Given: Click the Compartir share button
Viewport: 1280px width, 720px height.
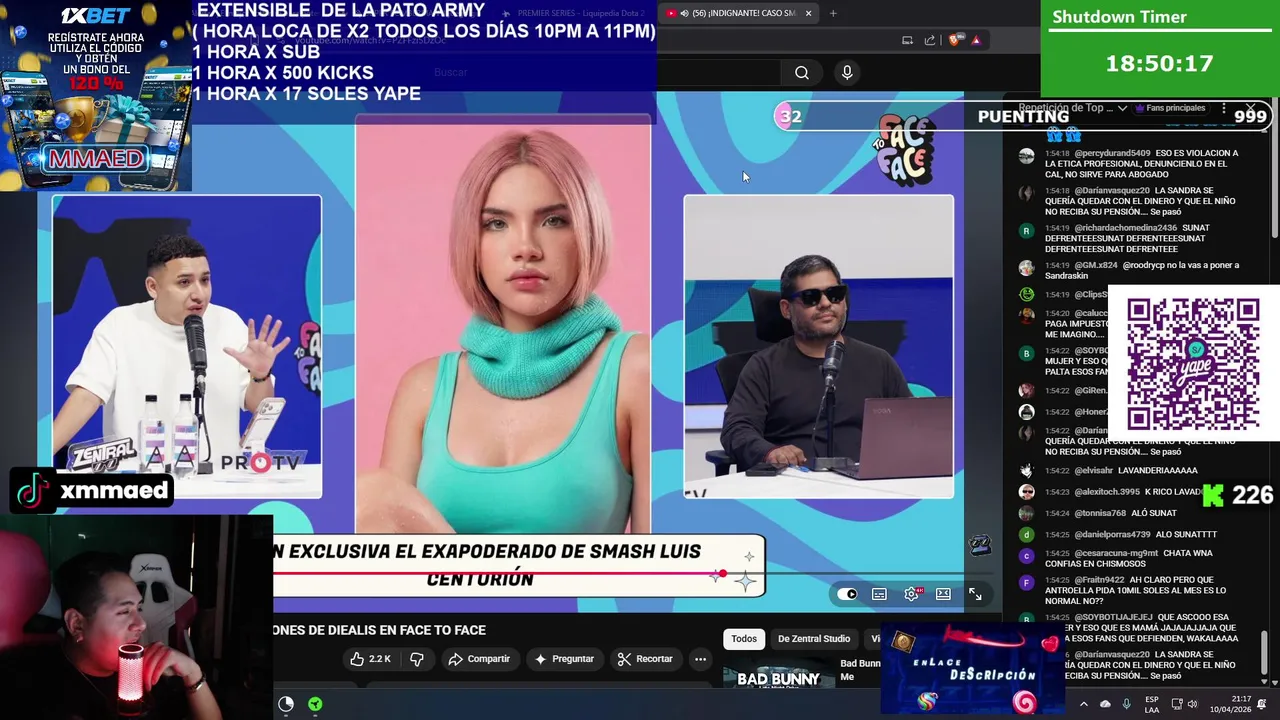Looking at the screenshot, I should (x=480, y=659).
